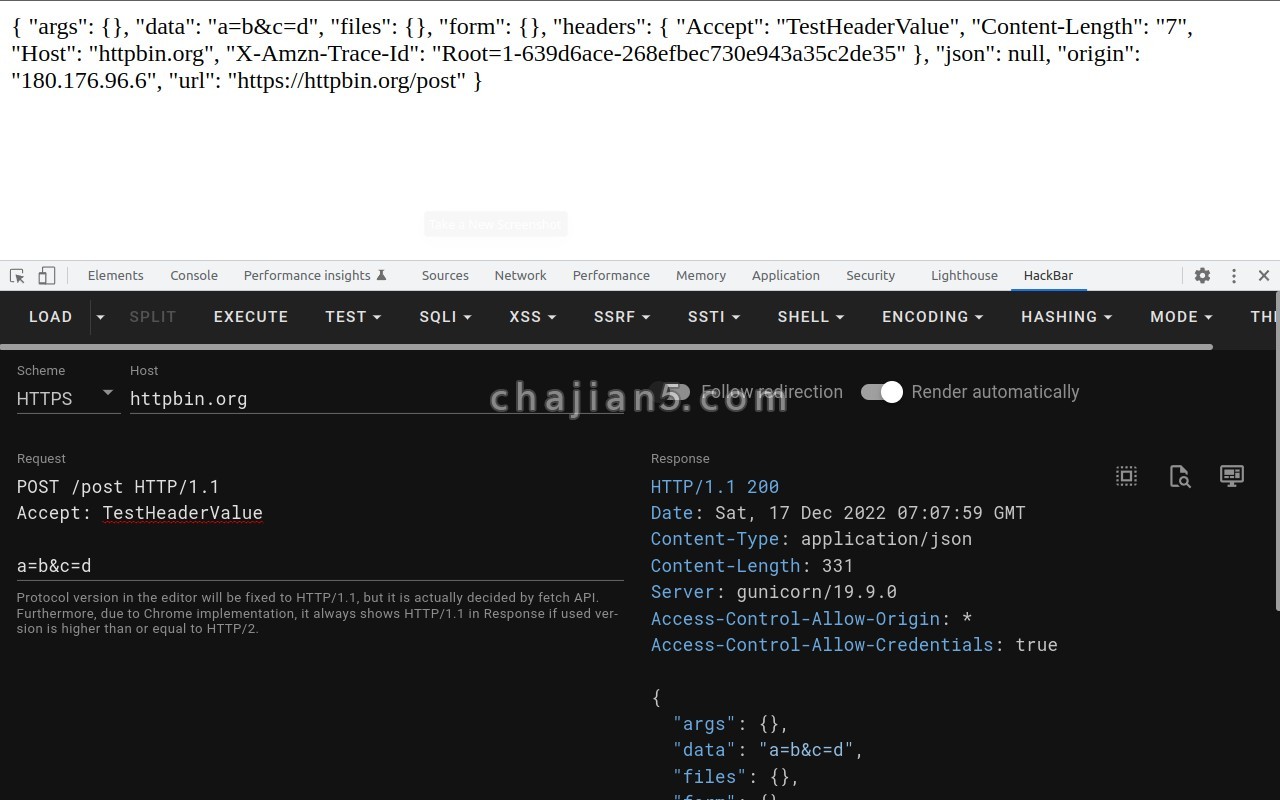Open the Performance tab
This screenshot has height=800, width=1280.
[x=611, y=276]
